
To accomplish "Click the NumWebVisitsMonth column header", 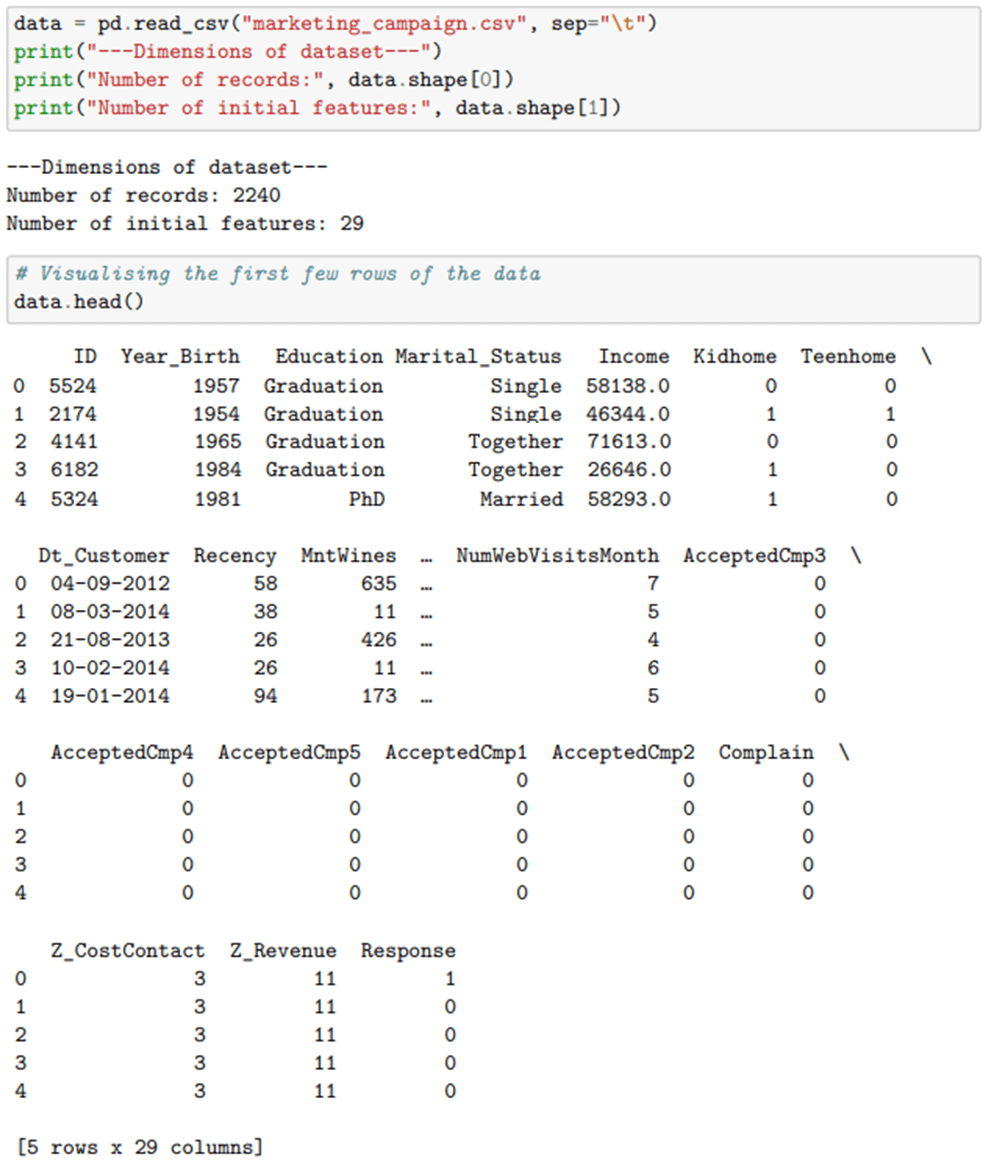I will click(557, 556).
